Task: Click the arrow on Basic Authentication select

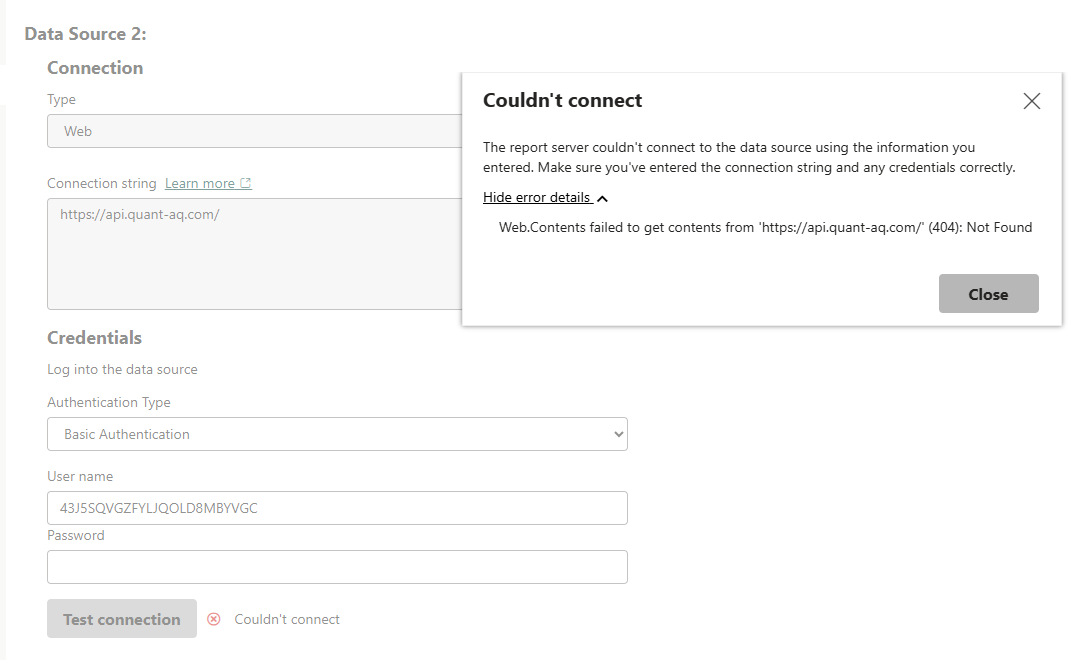Action: click(x=618, y=434)
